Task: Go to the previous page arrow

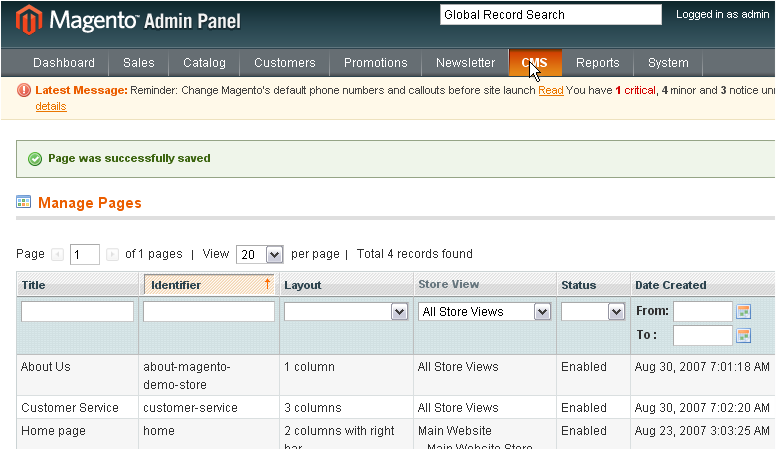Action: tap(58, 255)
